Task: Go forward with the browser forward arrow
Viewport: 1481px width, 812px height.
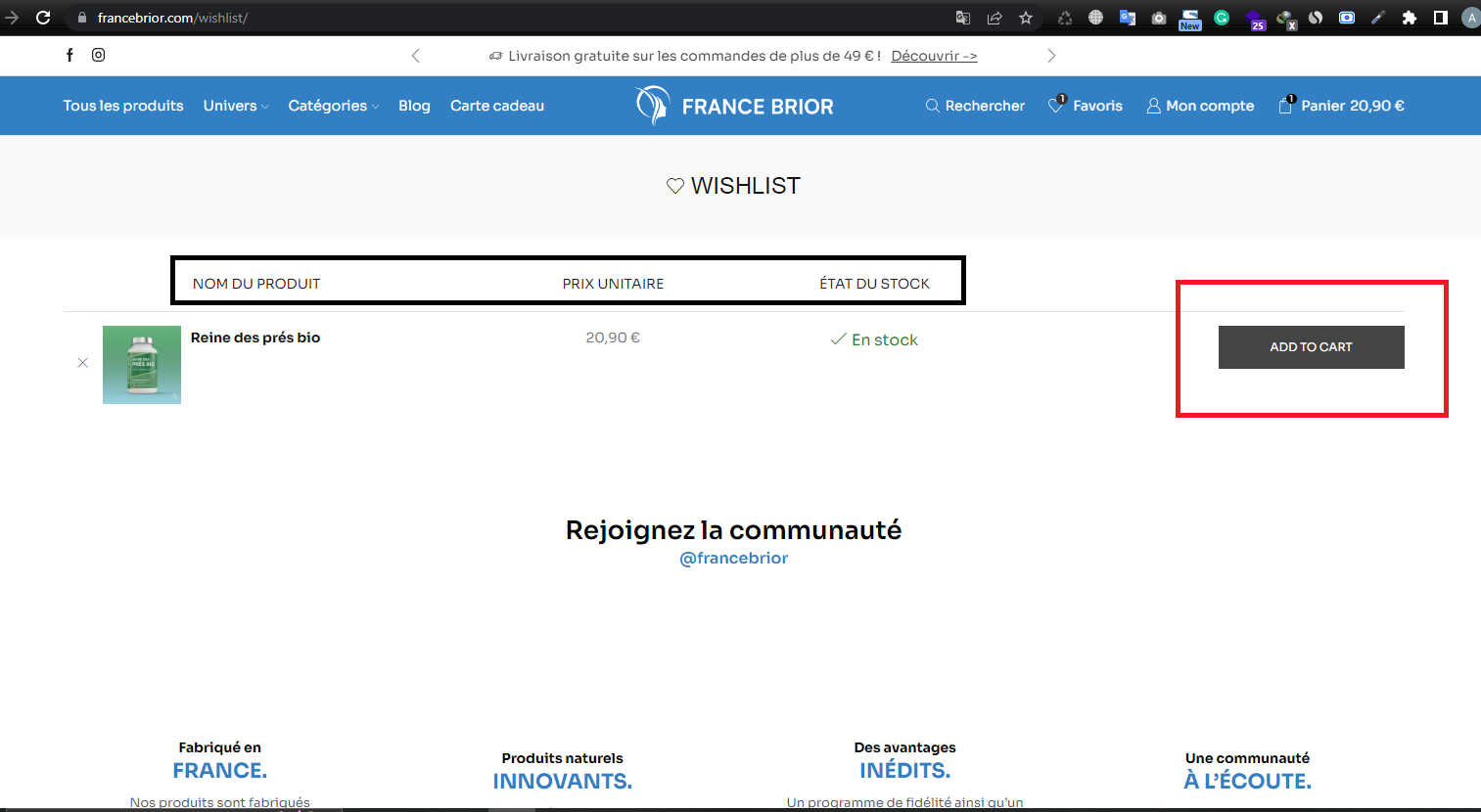Action: [12, 18]
